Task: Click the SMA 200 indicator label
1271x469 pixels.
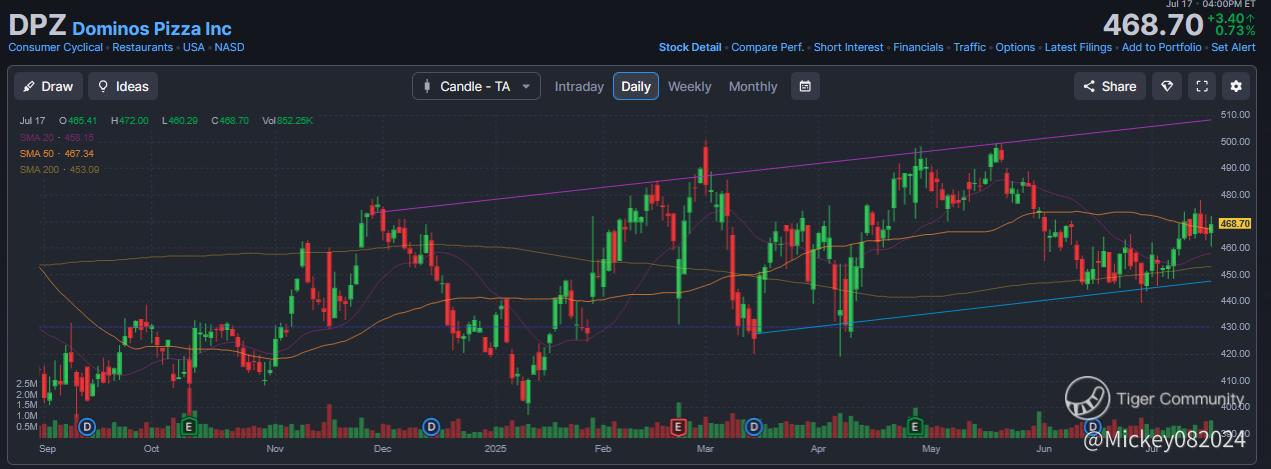Action: pyautogui.click(x=59, y=169)
